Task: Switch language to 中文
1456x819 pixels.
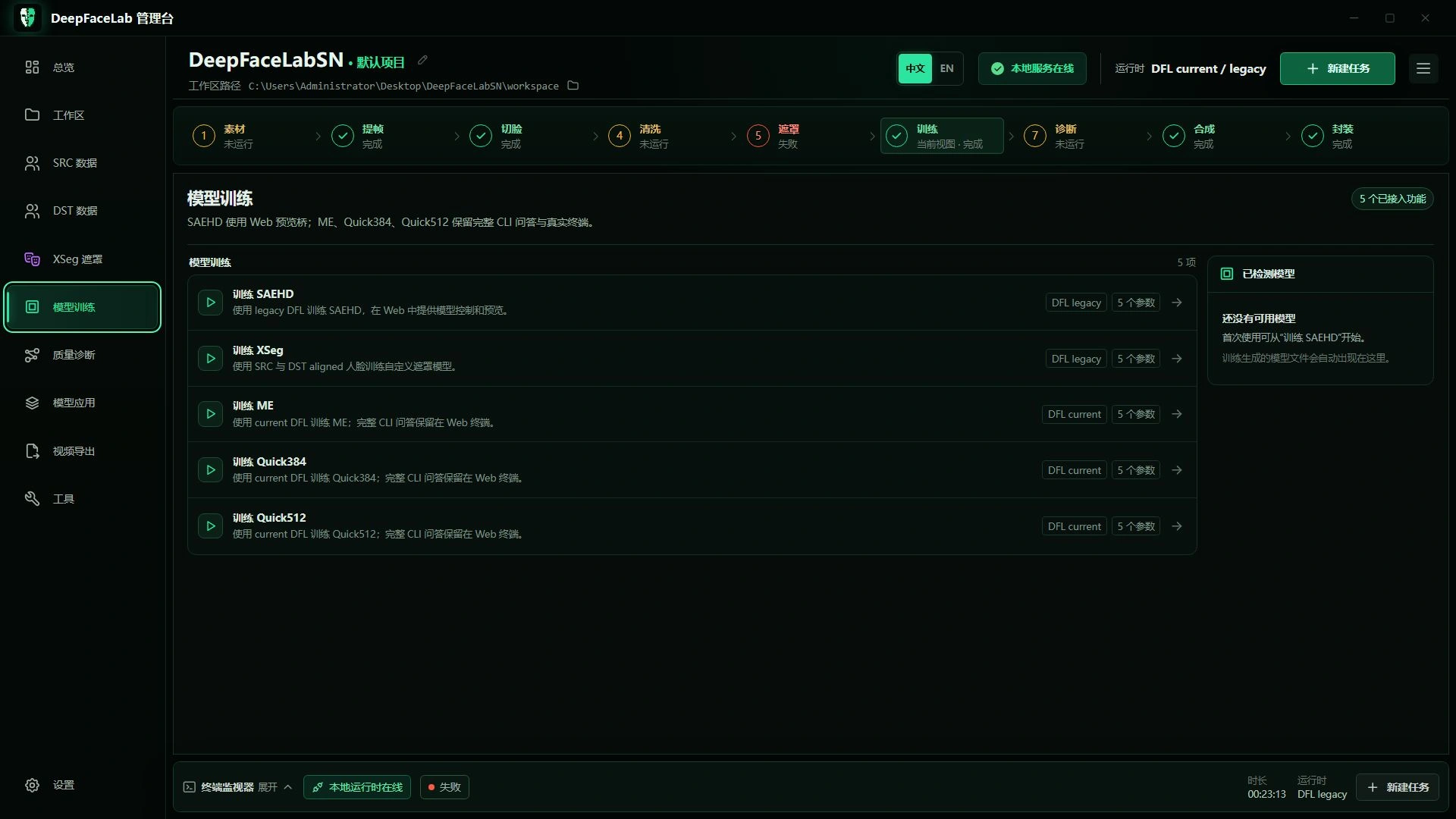Action: coord(915,68)
